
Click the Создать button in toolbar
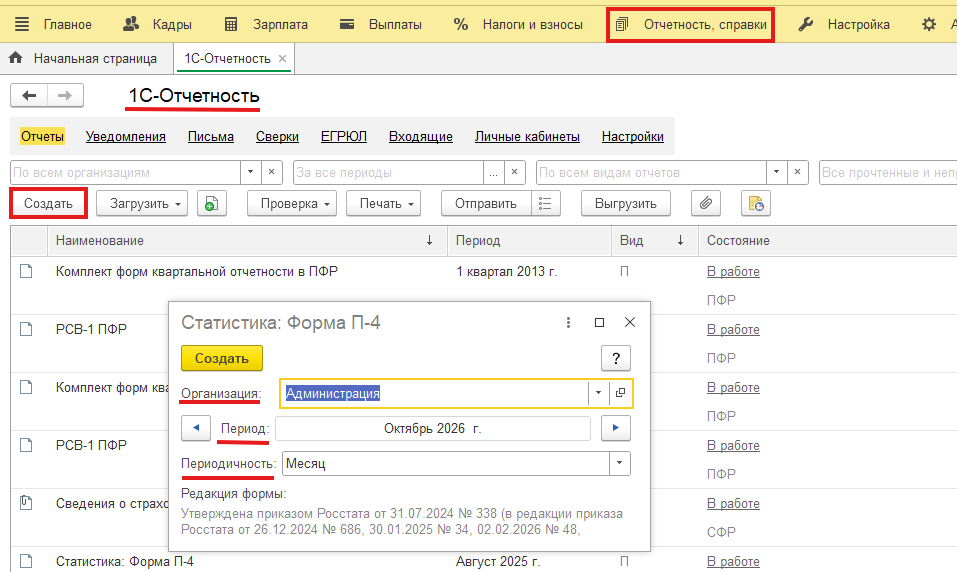tap(48, 203)
